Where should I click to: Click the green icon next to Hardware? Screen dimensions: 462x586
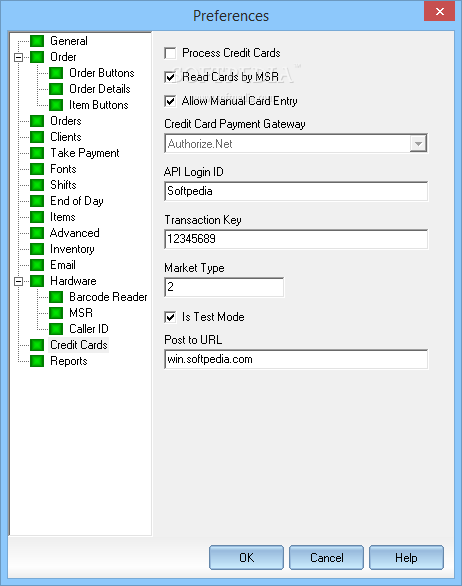(37, 281)
